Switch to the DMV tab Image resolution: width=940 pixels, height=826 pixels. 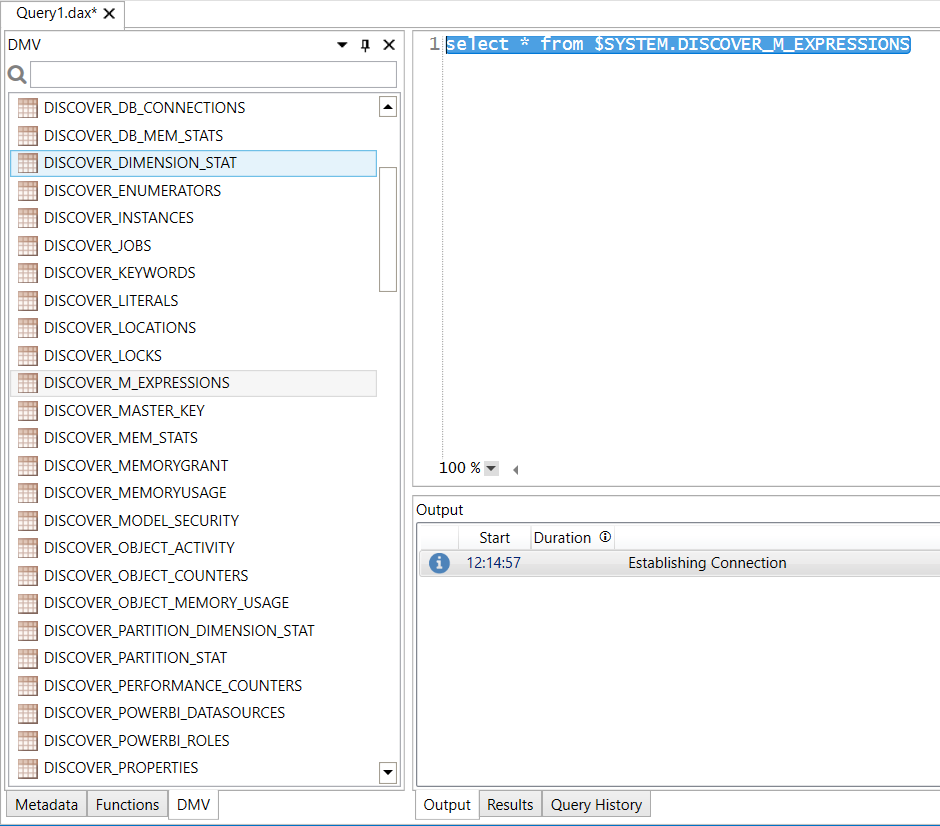[194, 804]
